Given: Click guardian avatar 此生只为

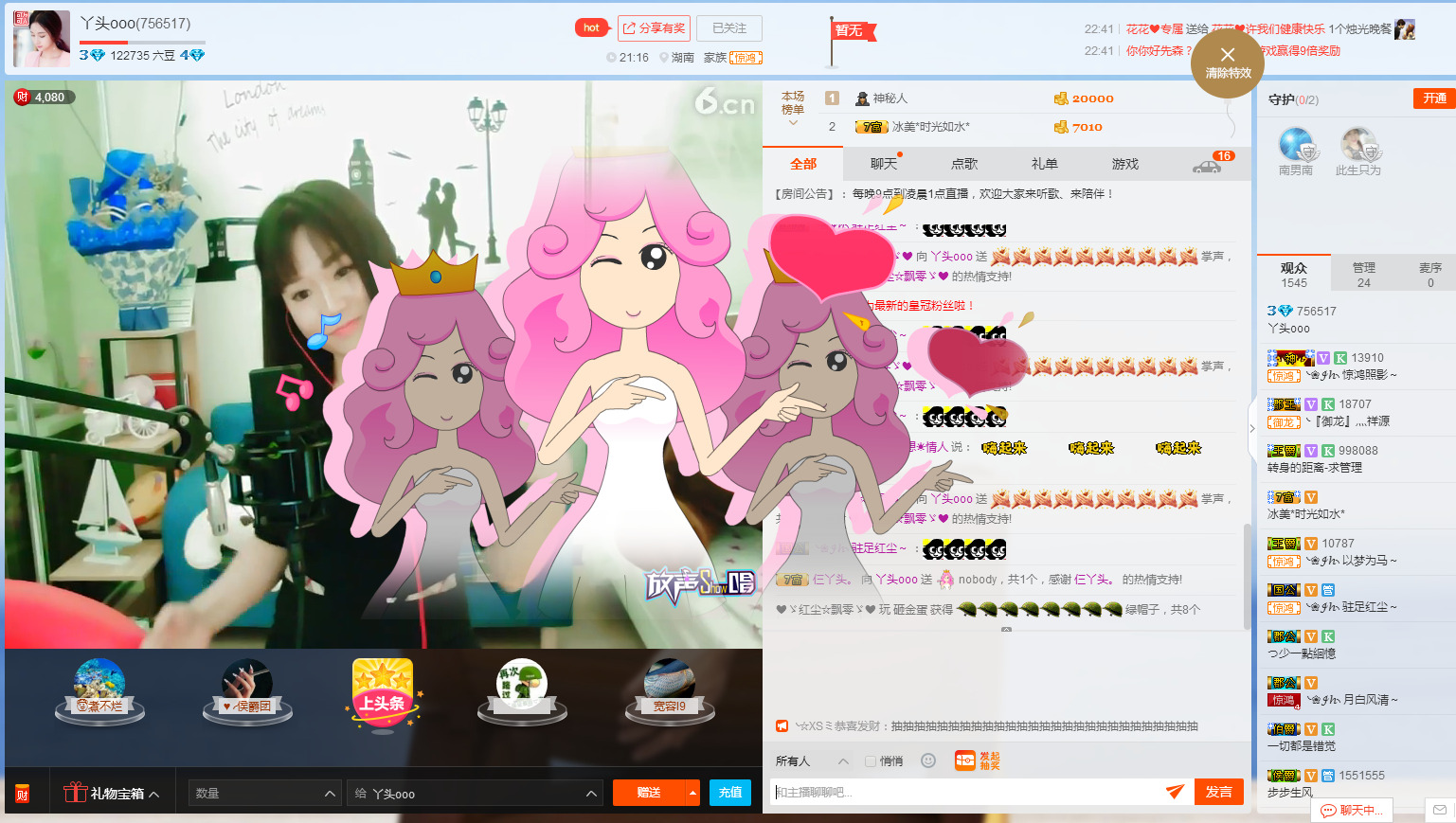Looking at the screenshot, I should [1358, 145].
